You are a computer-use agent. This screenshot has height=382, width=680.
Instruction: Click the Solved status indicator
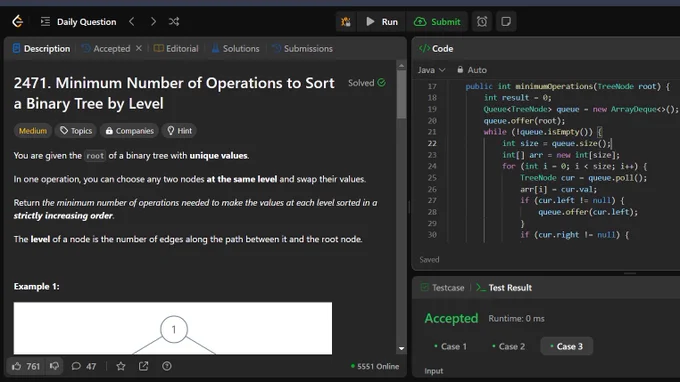(x=367, y=83)
